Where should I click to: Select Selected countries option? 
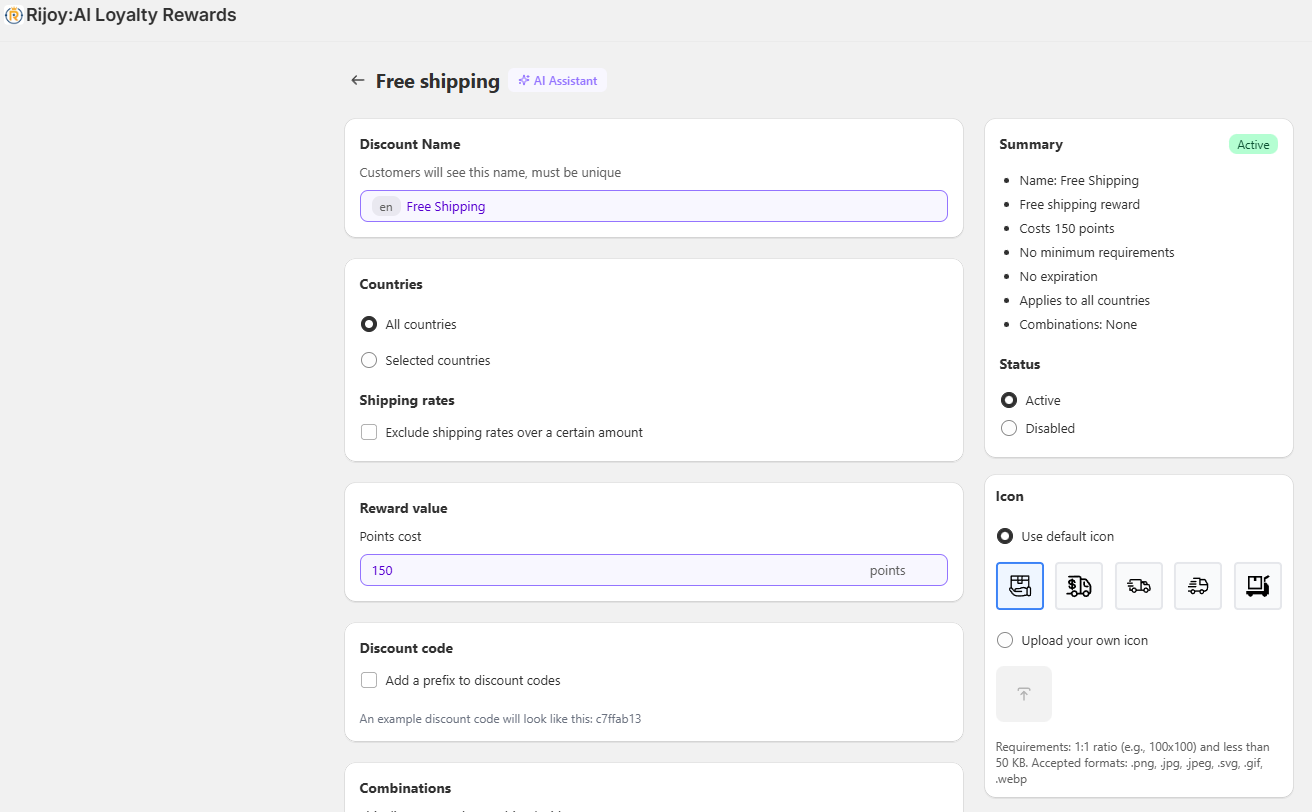point(369,360)
